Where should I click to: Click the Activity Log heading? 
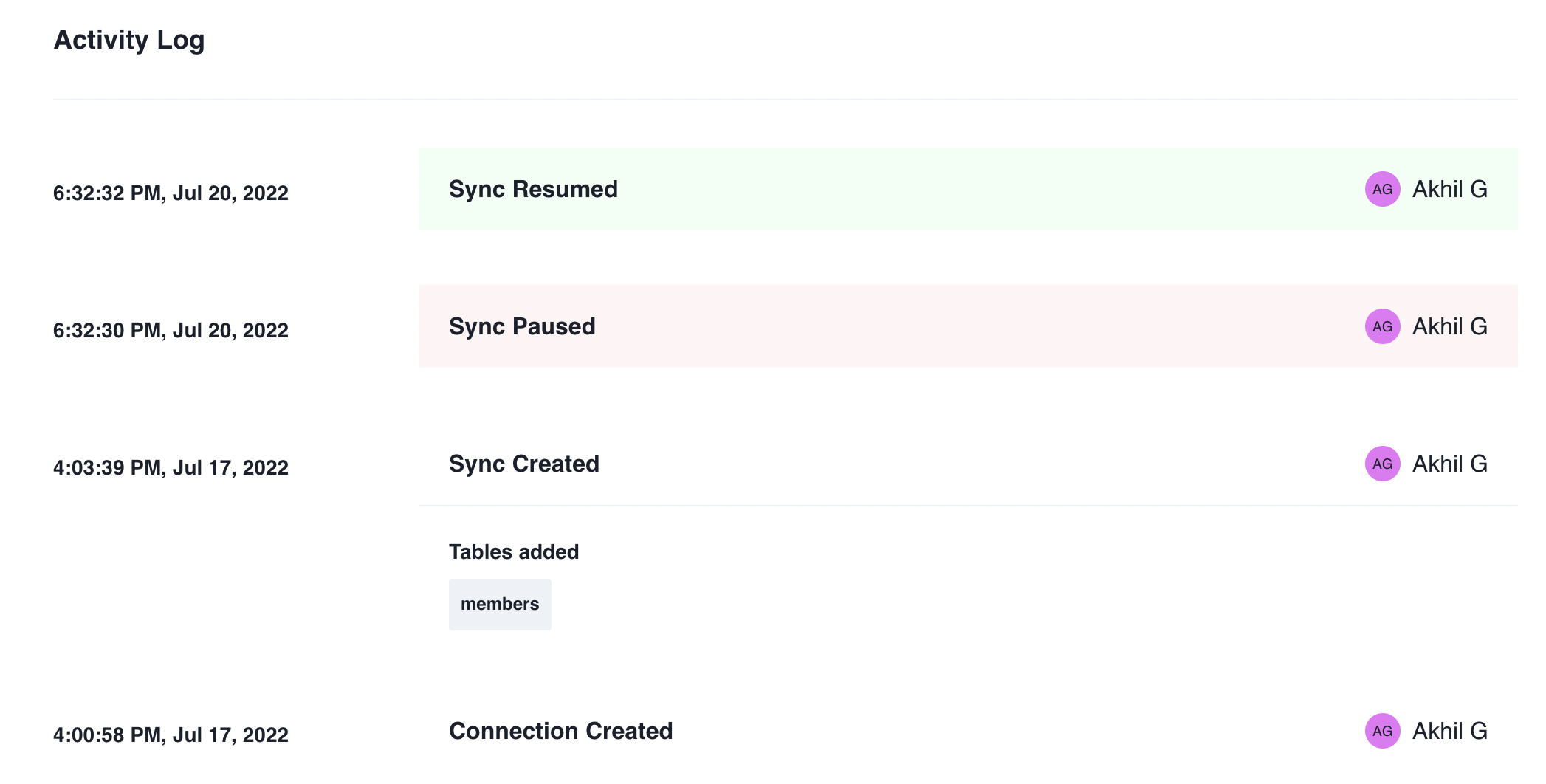(x=129, y=40)
